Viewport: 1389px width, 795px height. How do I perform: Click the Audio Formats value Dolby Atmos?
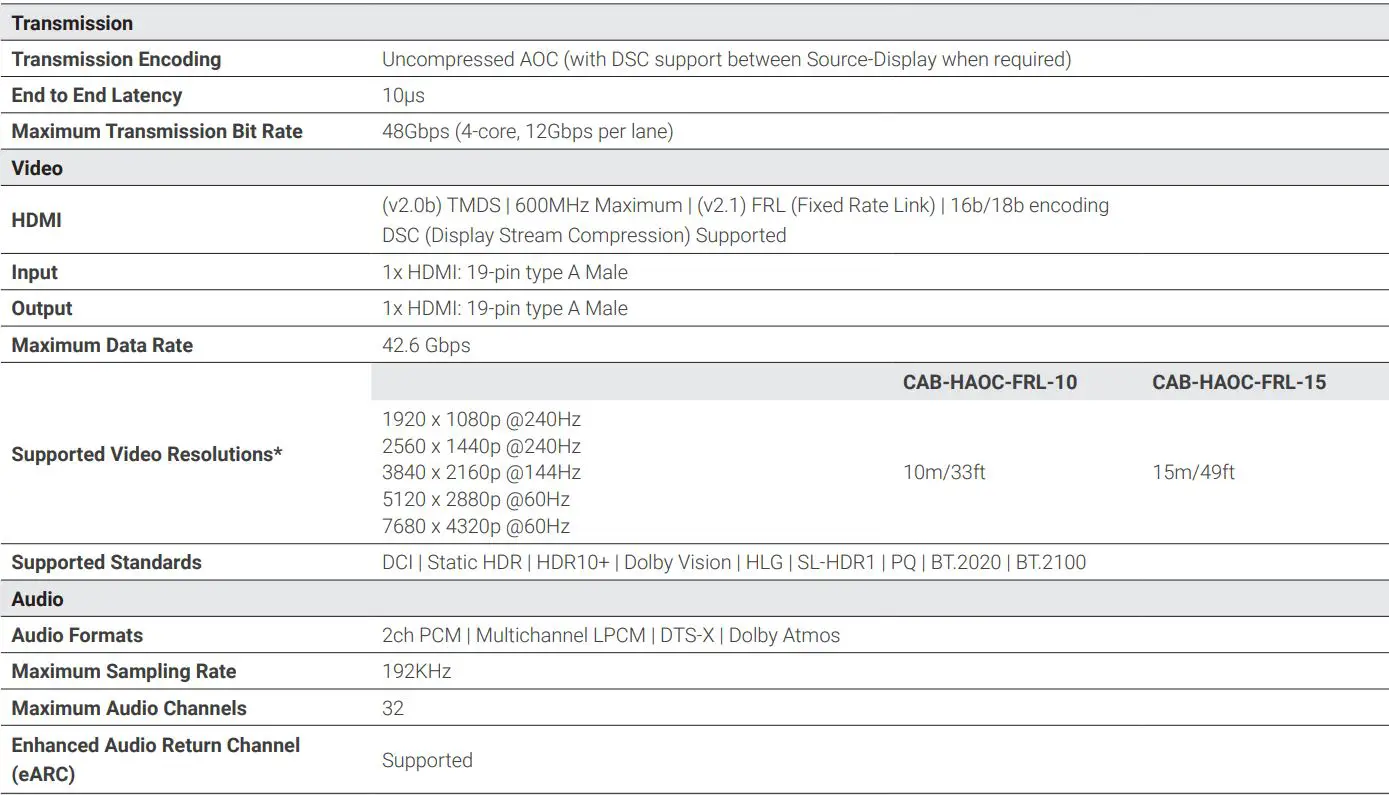click(x=786, y=634)
